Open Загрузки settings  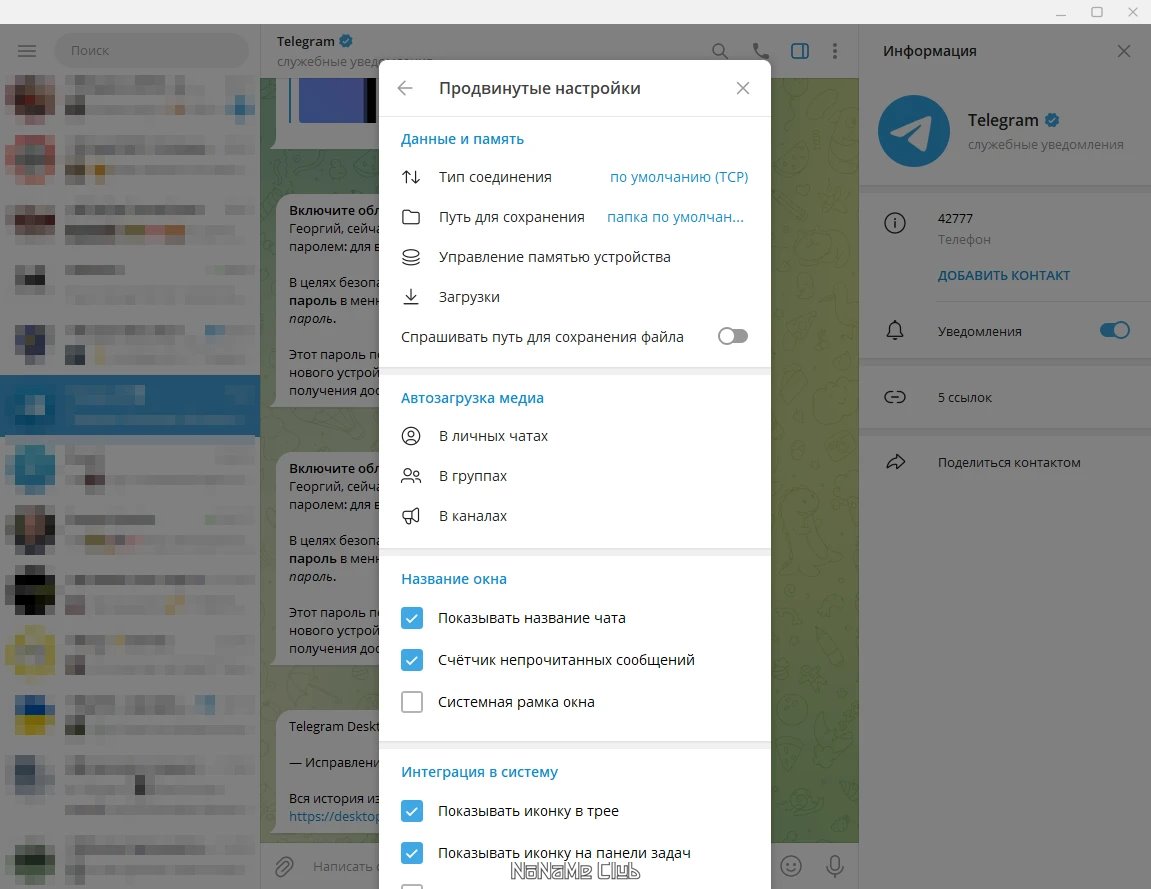click(469, 297)
